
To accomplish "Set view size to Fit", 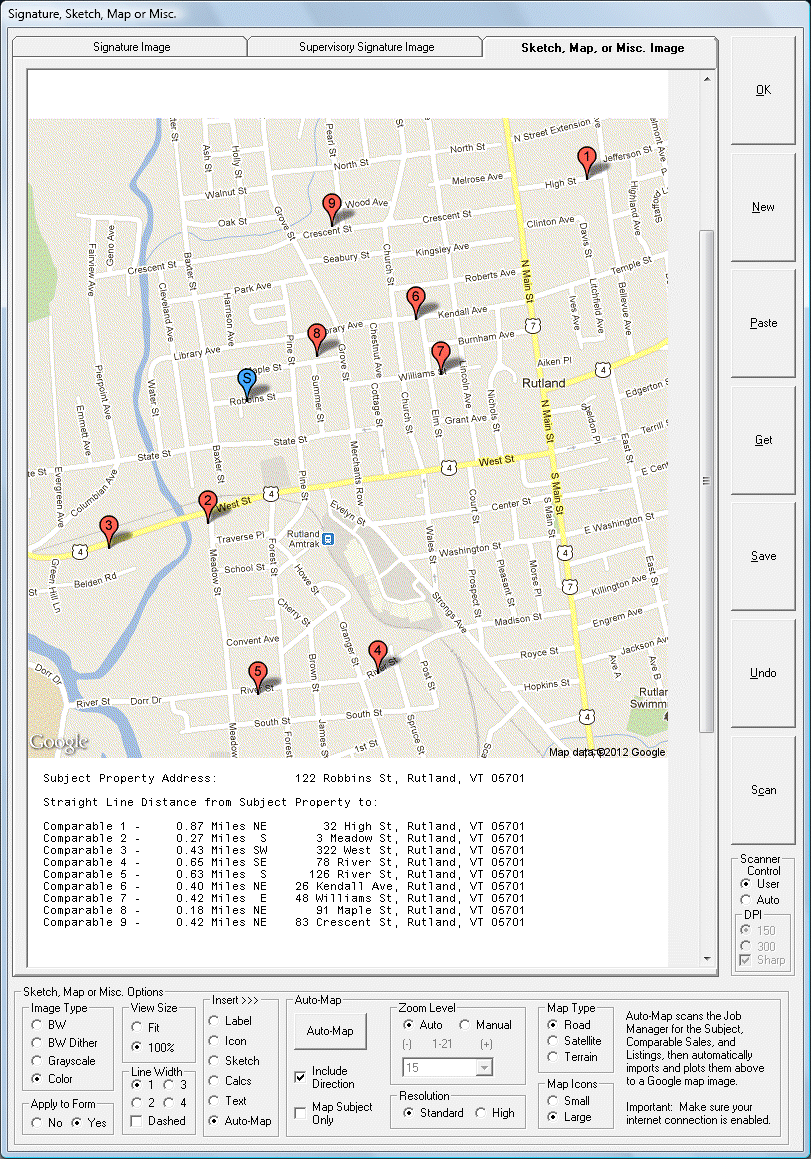I will (x=146, y=1027).
